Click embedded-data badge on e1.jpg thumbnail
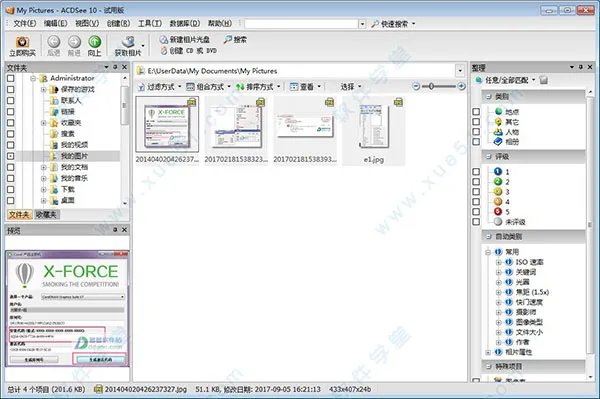Screen dimensions: 600x399 coord(398,102)
